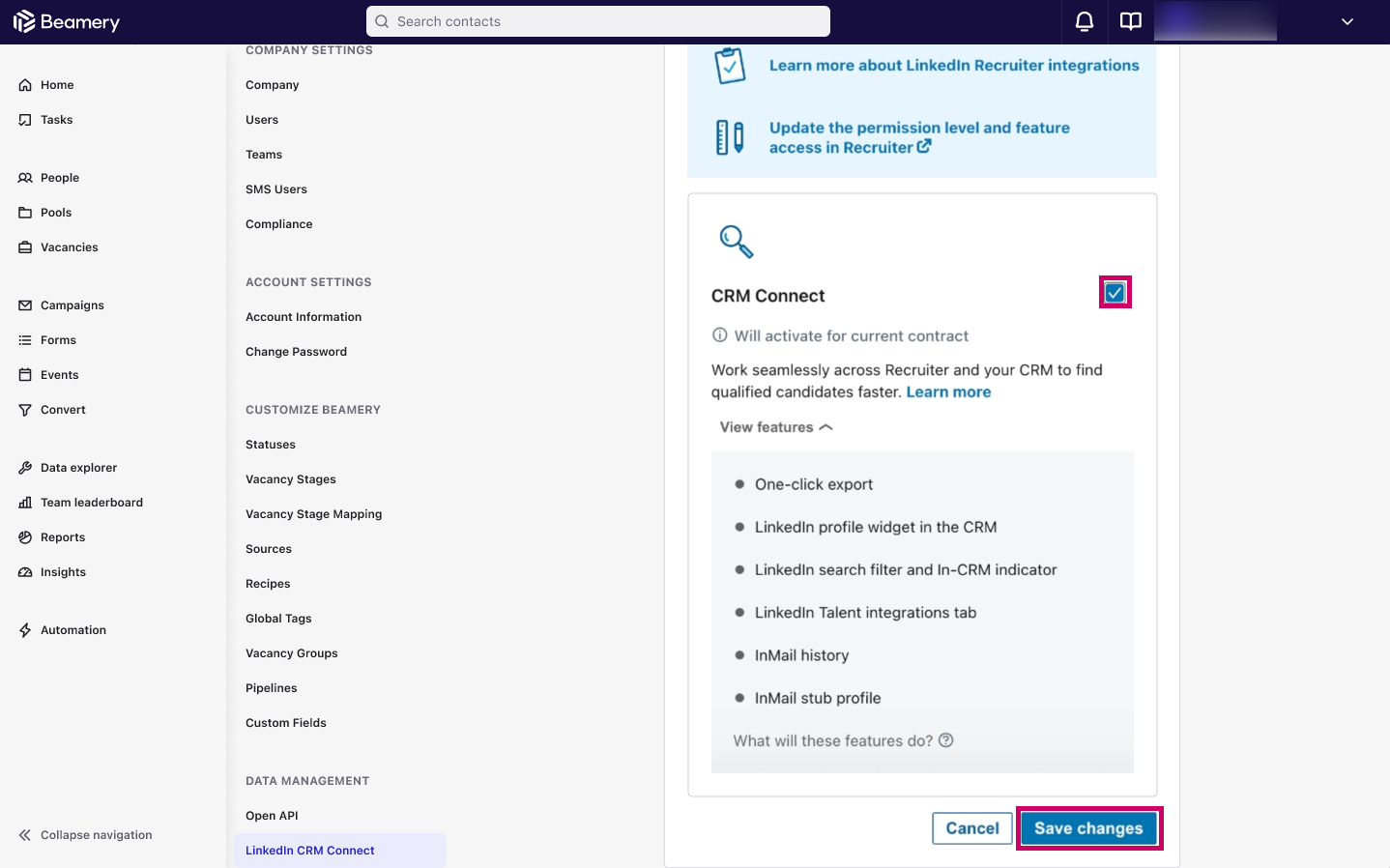Open Update the permission level link

(919, 137)
